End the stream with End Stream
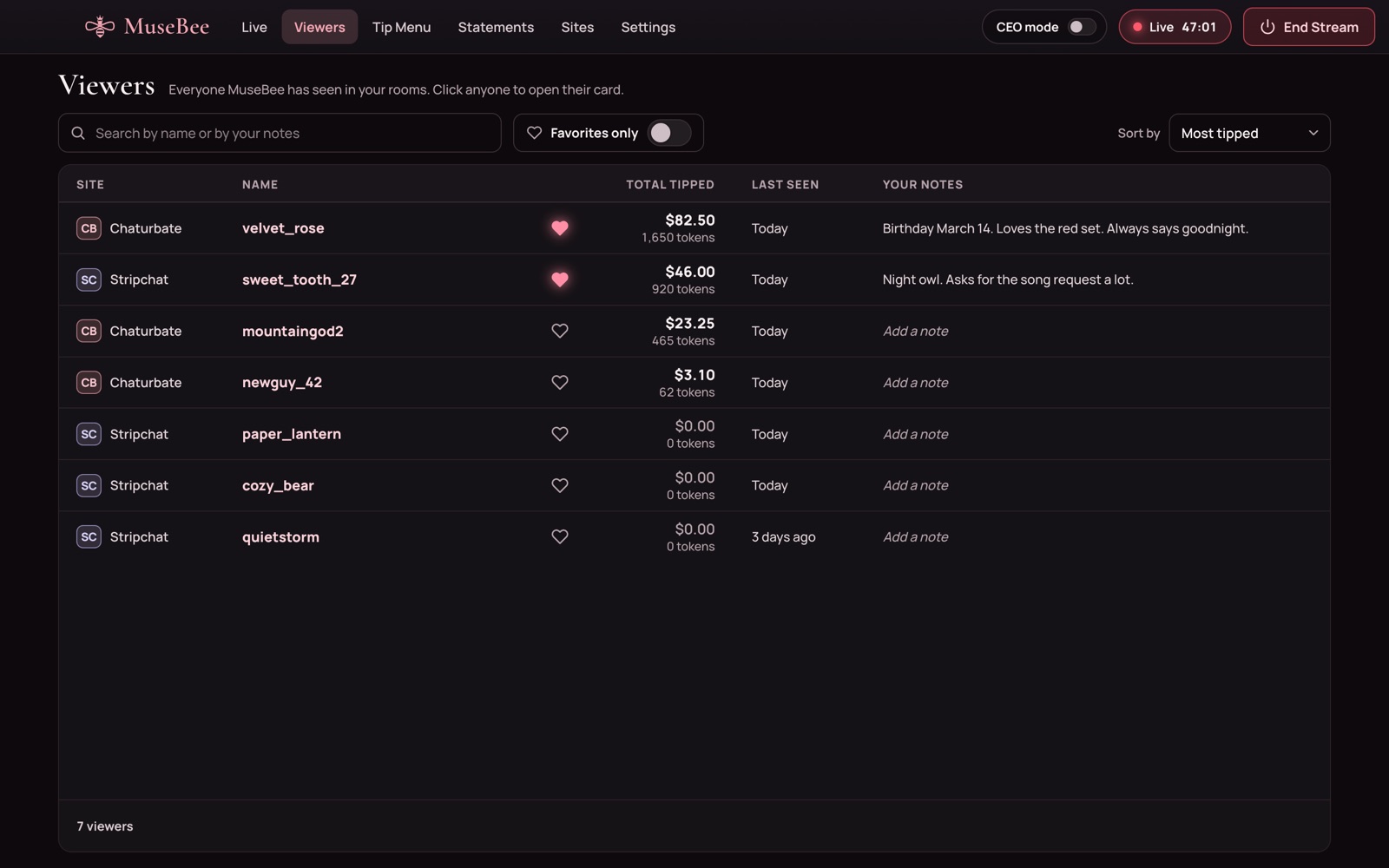1389x868 pixels. [x=1309, y=27]
